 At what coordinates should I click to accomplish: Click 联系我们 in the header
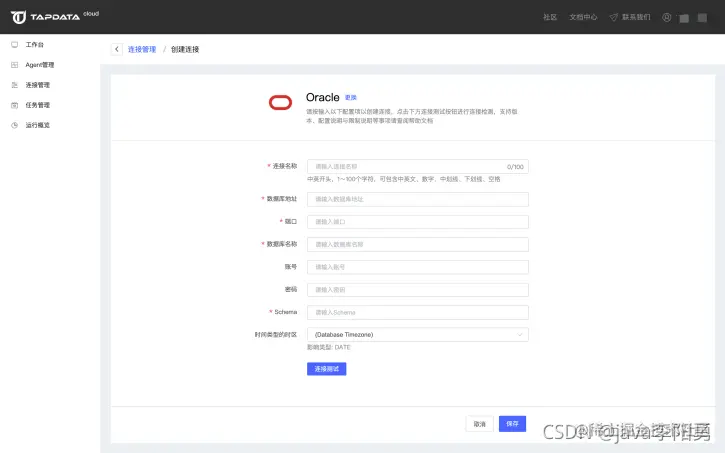pyautogui.click(x=636, y=17)
